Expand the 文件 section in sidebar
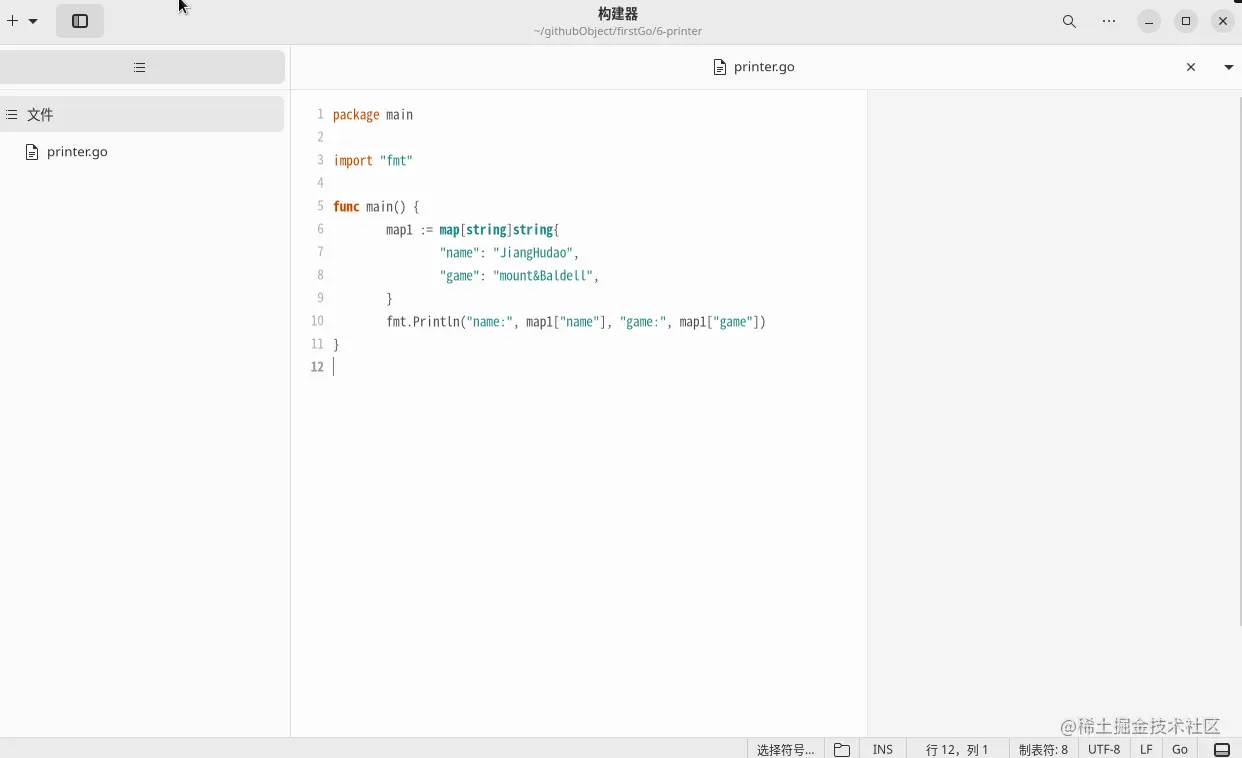Viewport: 1242px width, 758px height. 42,114
